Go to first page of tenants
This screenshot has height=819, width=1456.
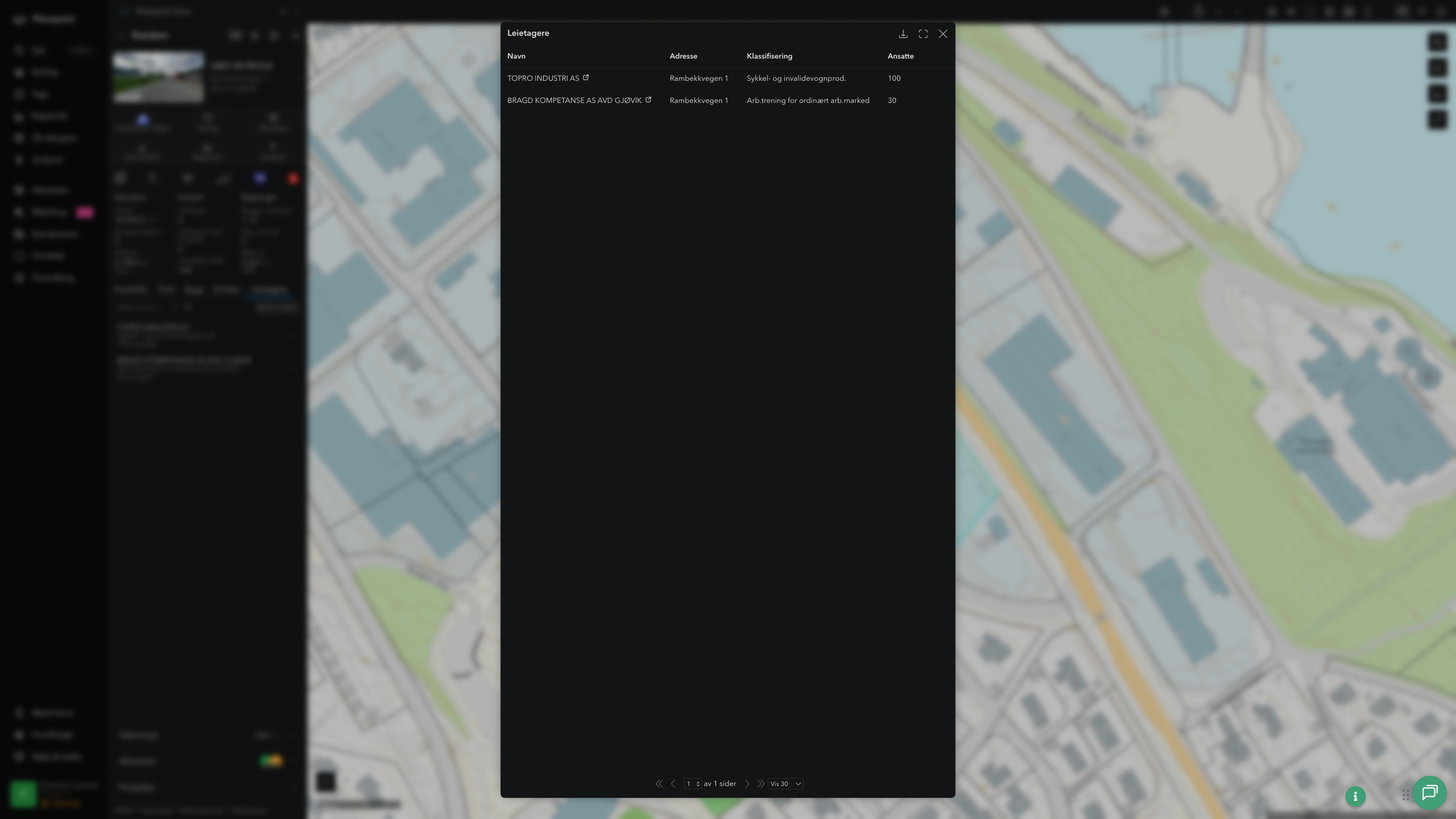tap(659, 784)
